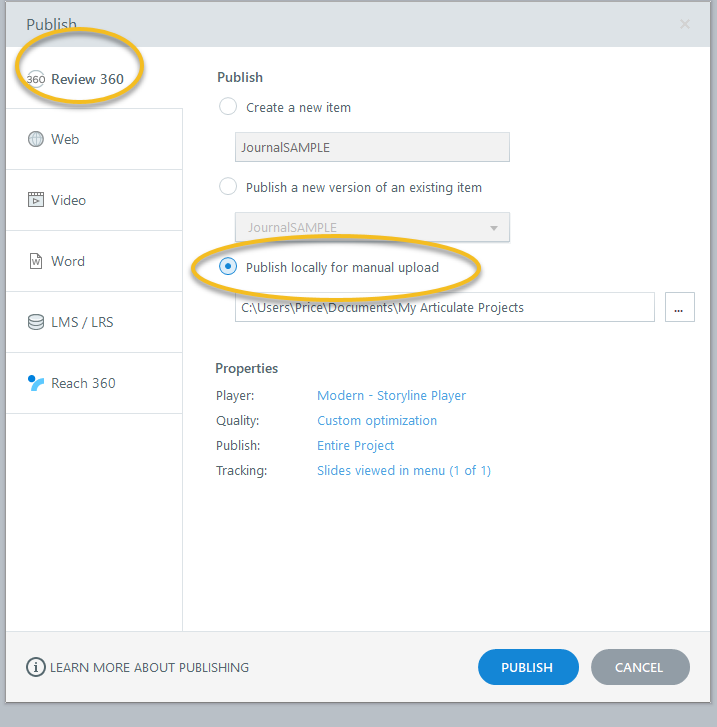
Task: Switch to the Web publish tab
Action: [x=94, y=140]
